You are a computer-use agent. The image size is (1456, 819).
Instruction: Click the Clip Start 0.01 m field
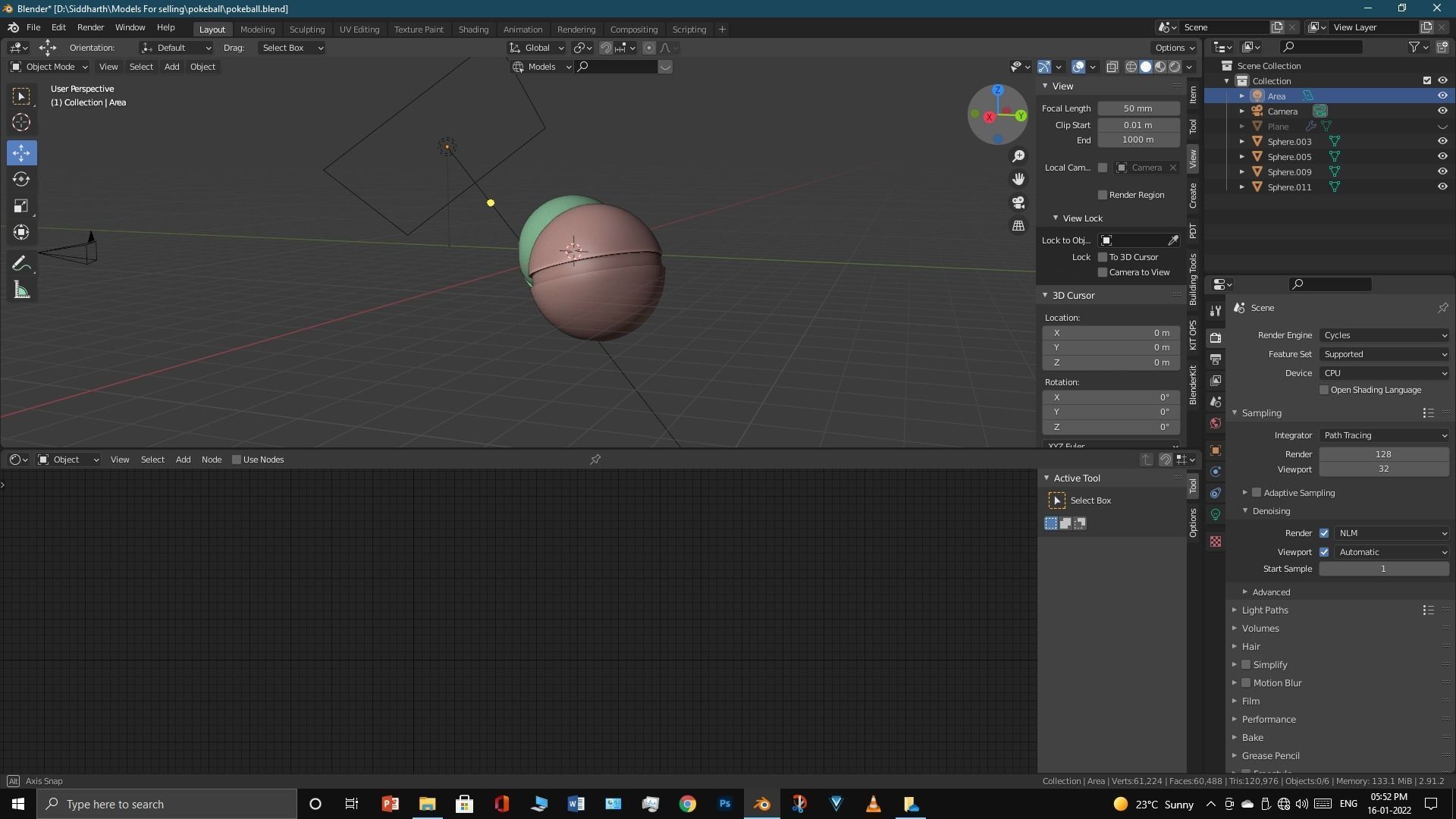pos(1138,125)
